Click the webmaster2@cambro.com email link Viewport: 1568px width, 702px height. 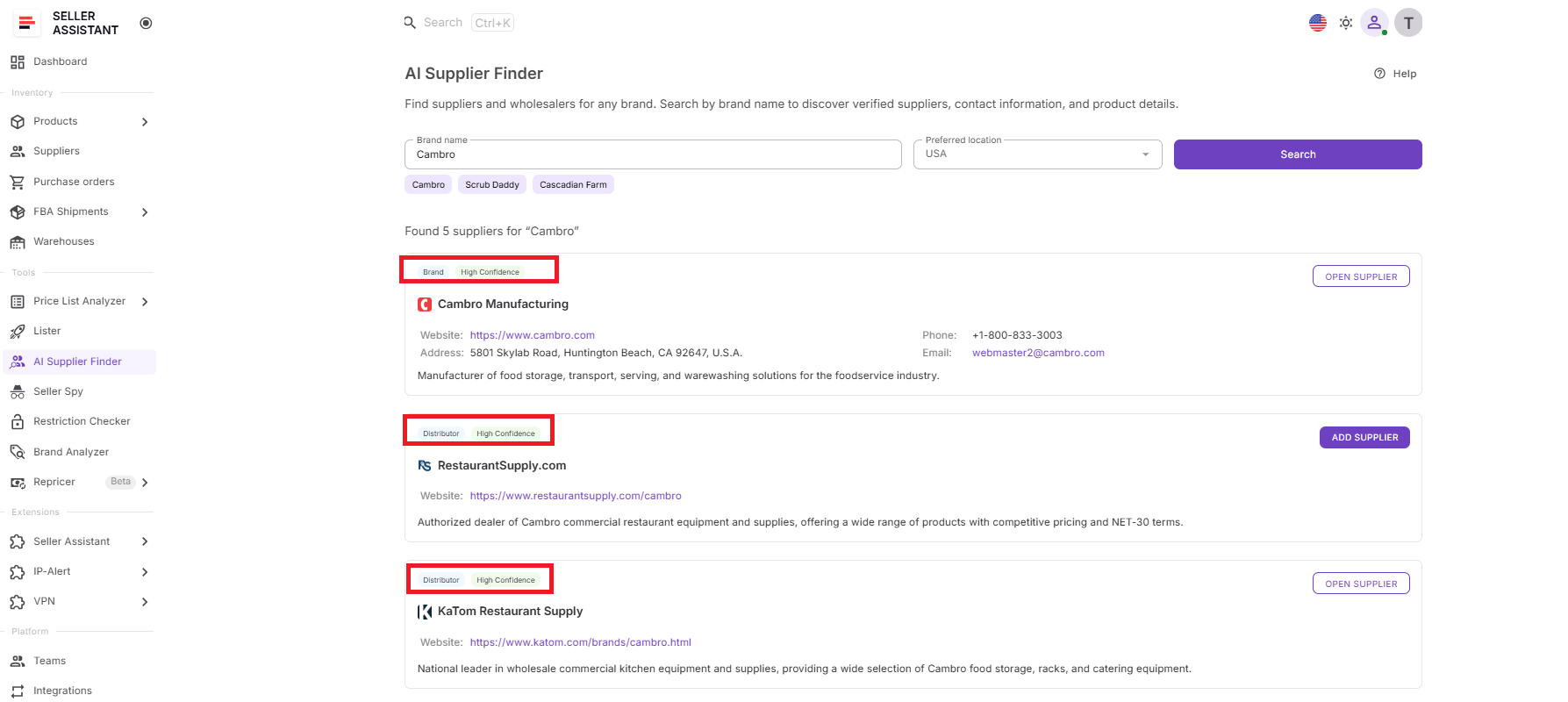[1038, 353]
